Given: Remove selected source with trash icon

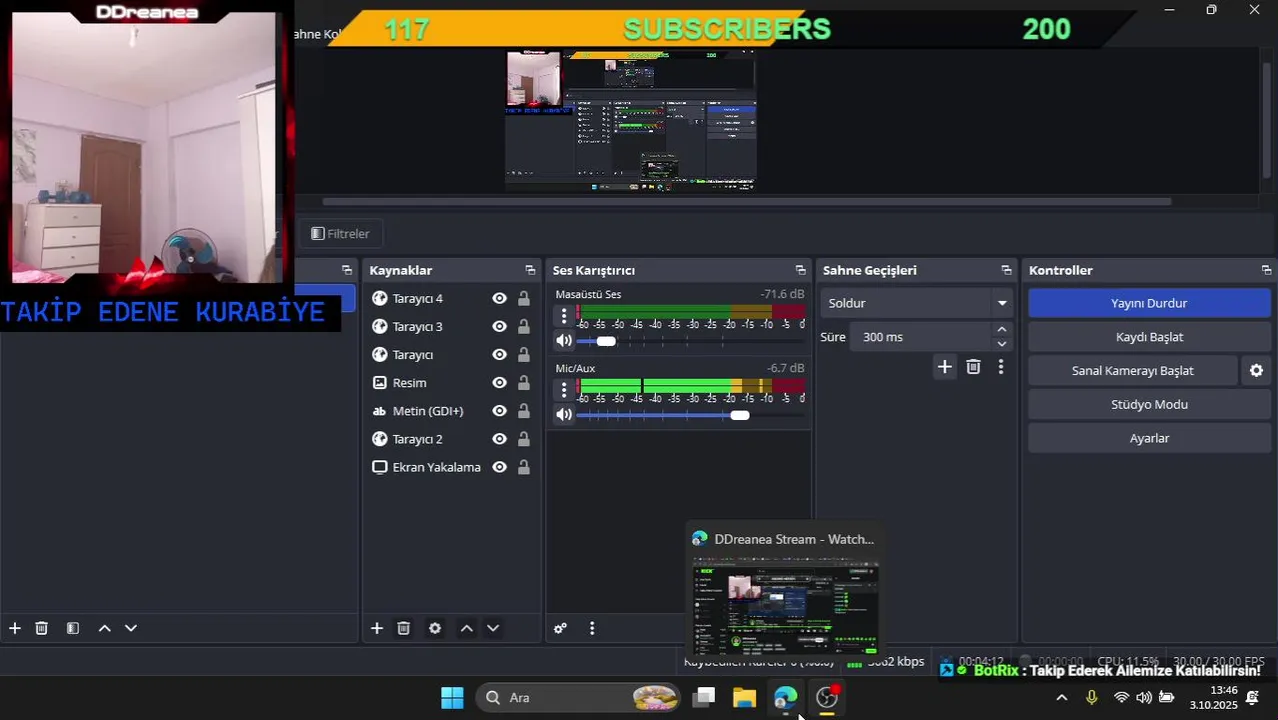Looking at the screenshot, I should pos(404,628).
